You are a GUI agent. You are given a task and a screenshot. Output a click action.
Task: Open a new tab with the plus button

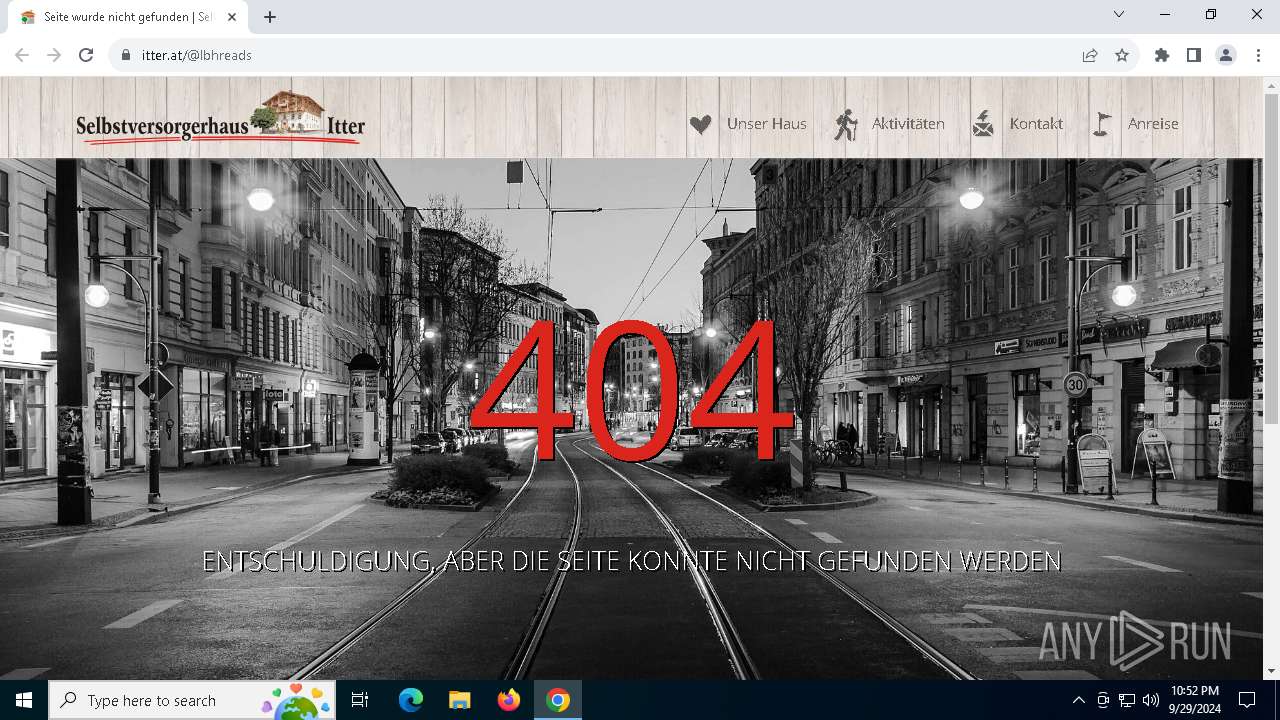(x=270, y=17)
